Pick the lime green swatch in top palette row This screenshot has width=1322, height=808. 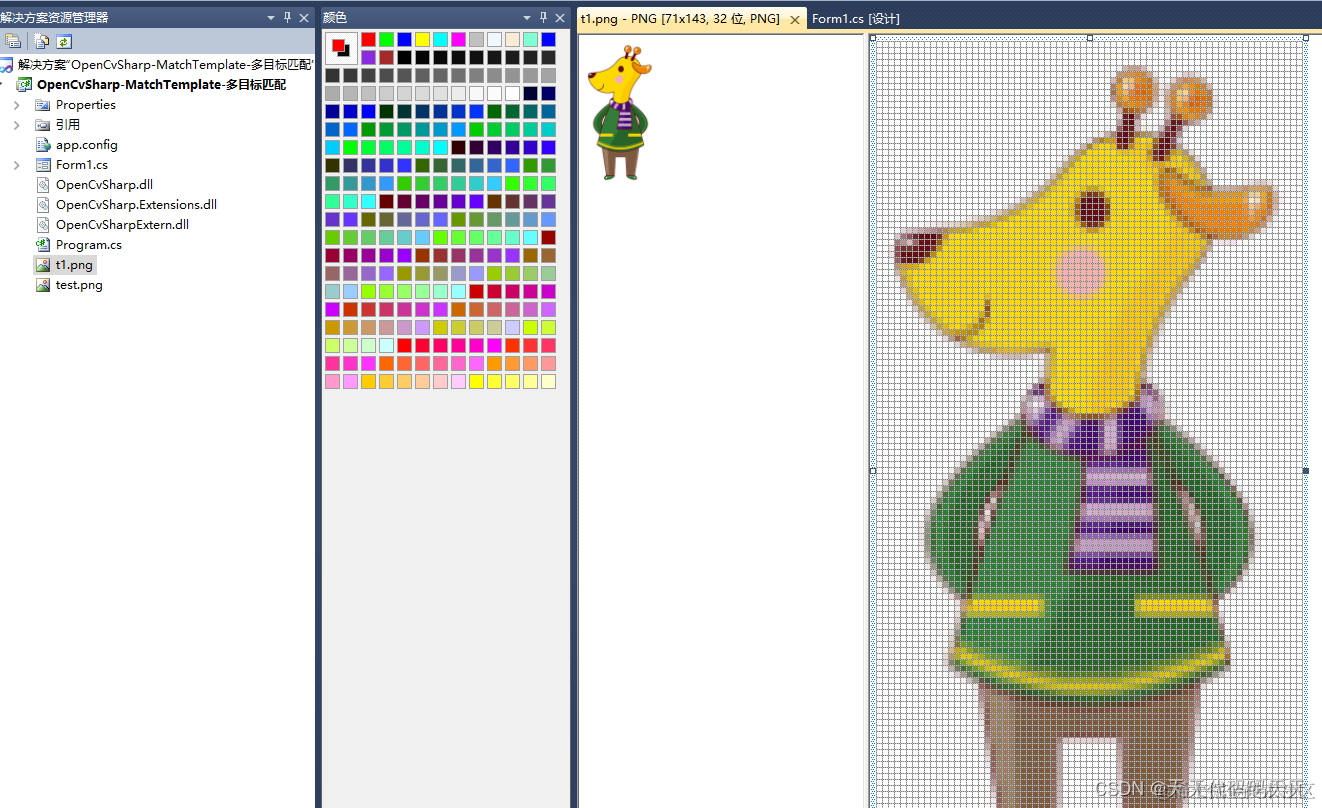386,39
